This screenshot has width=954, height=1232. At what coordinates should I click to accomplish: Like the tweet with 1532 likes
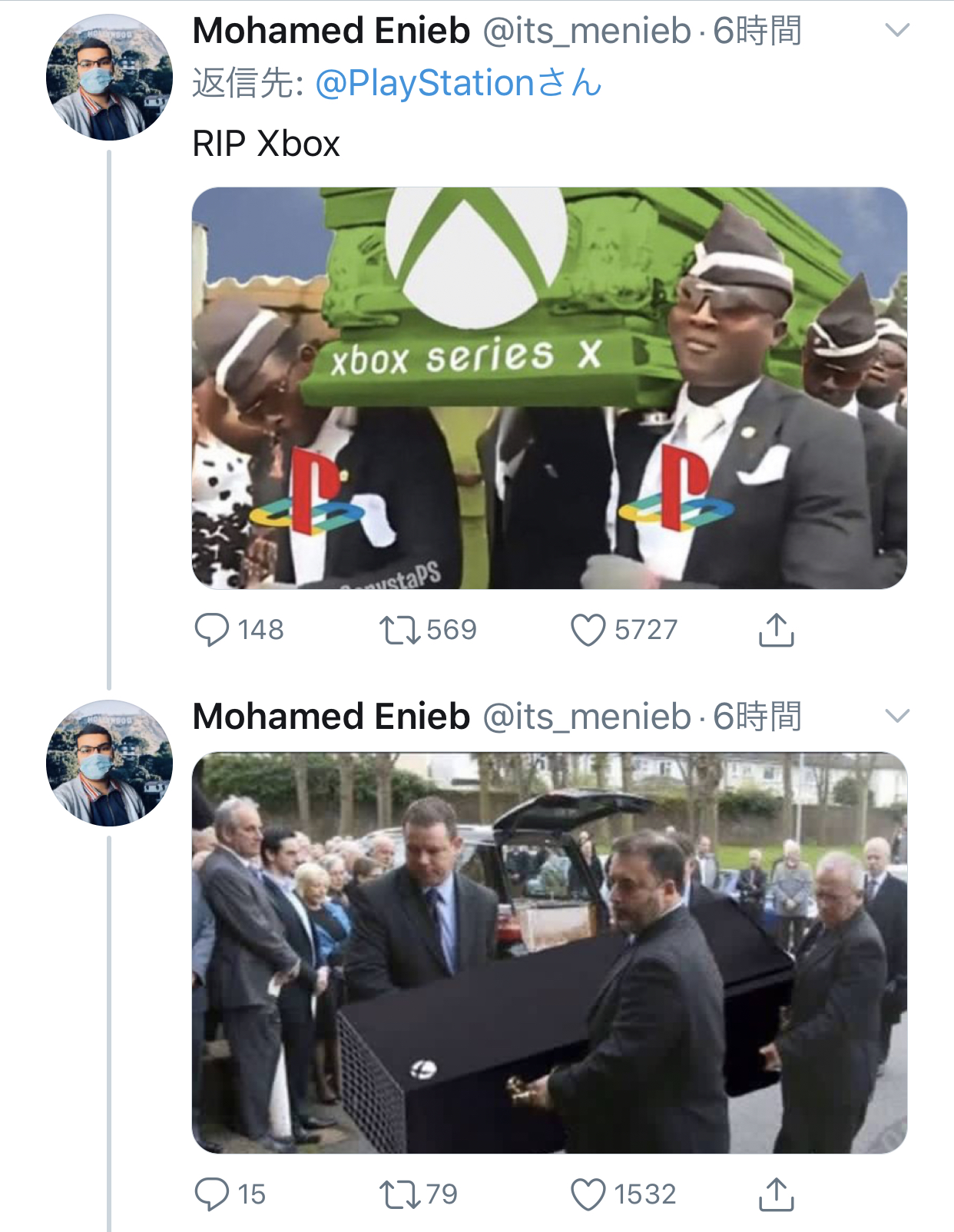pos(588,1194)
